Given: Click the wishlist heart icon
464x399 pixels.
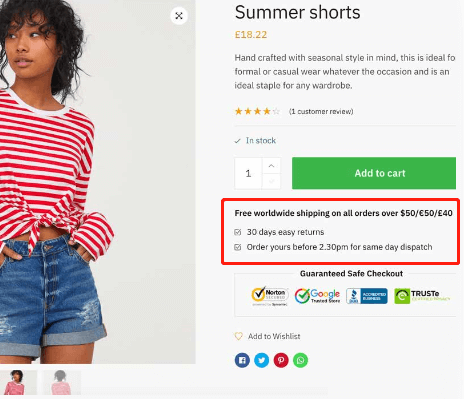Looking at the screenshot, I should pyautogui.click(x=239, y=336).
